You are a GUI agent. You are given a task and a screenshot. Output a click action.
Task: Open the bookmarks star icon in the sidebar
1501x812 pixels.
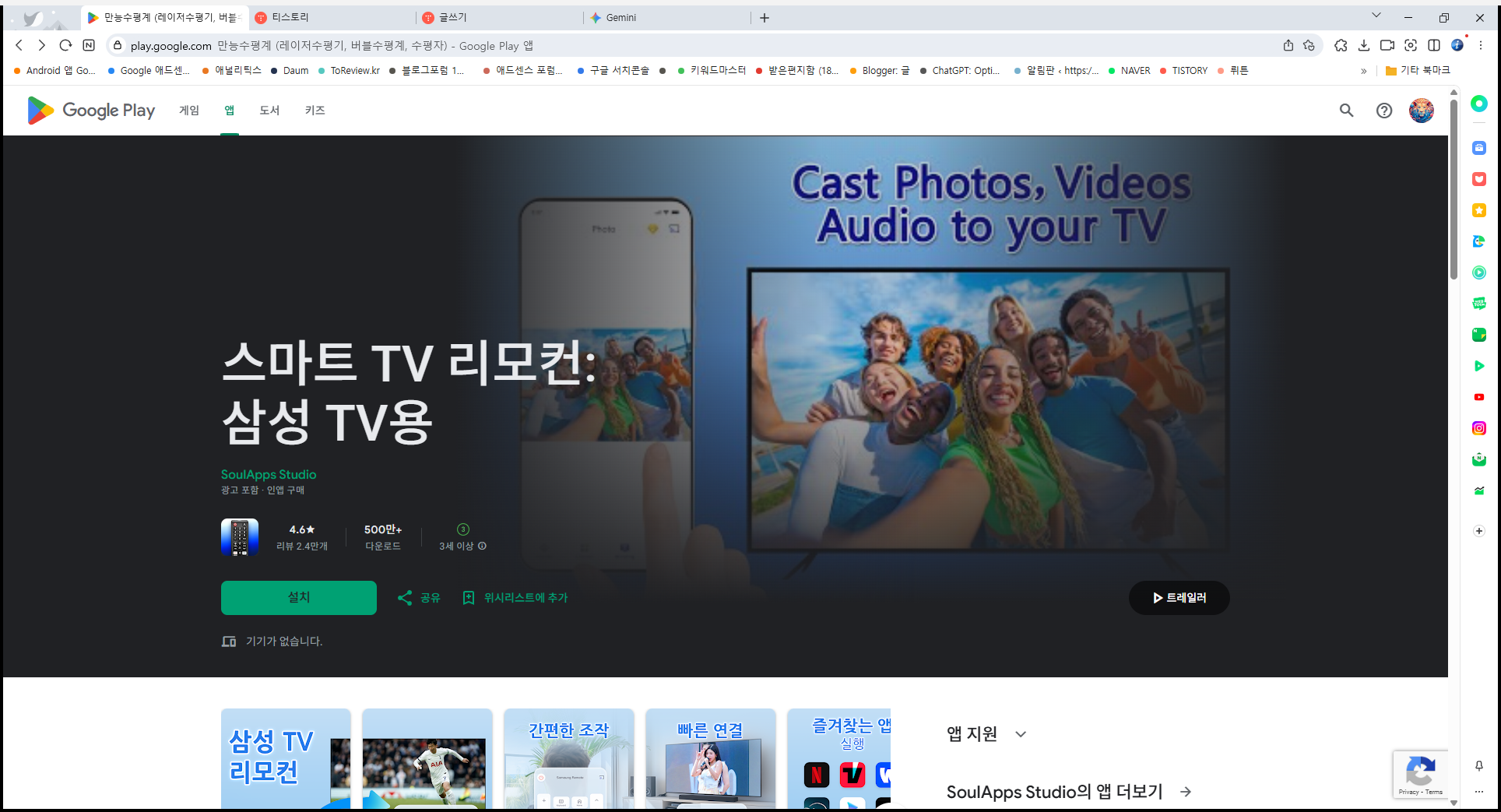pos(1479,210)
